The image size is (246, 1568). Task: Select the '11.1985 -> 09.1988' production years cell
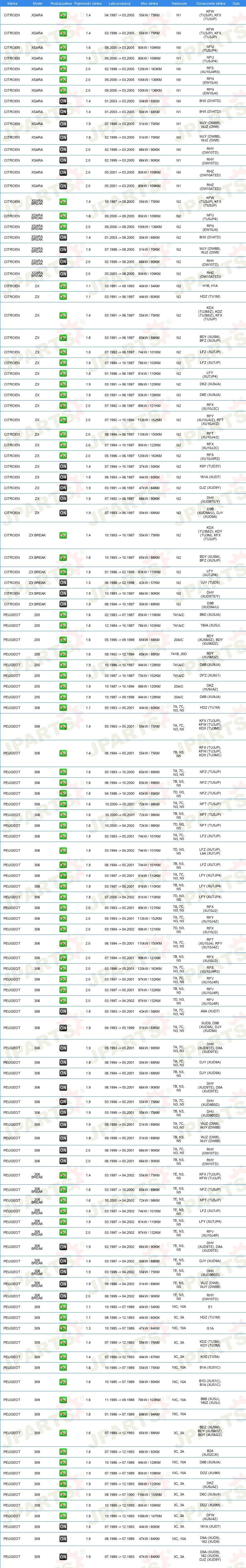coord(120,1401)
